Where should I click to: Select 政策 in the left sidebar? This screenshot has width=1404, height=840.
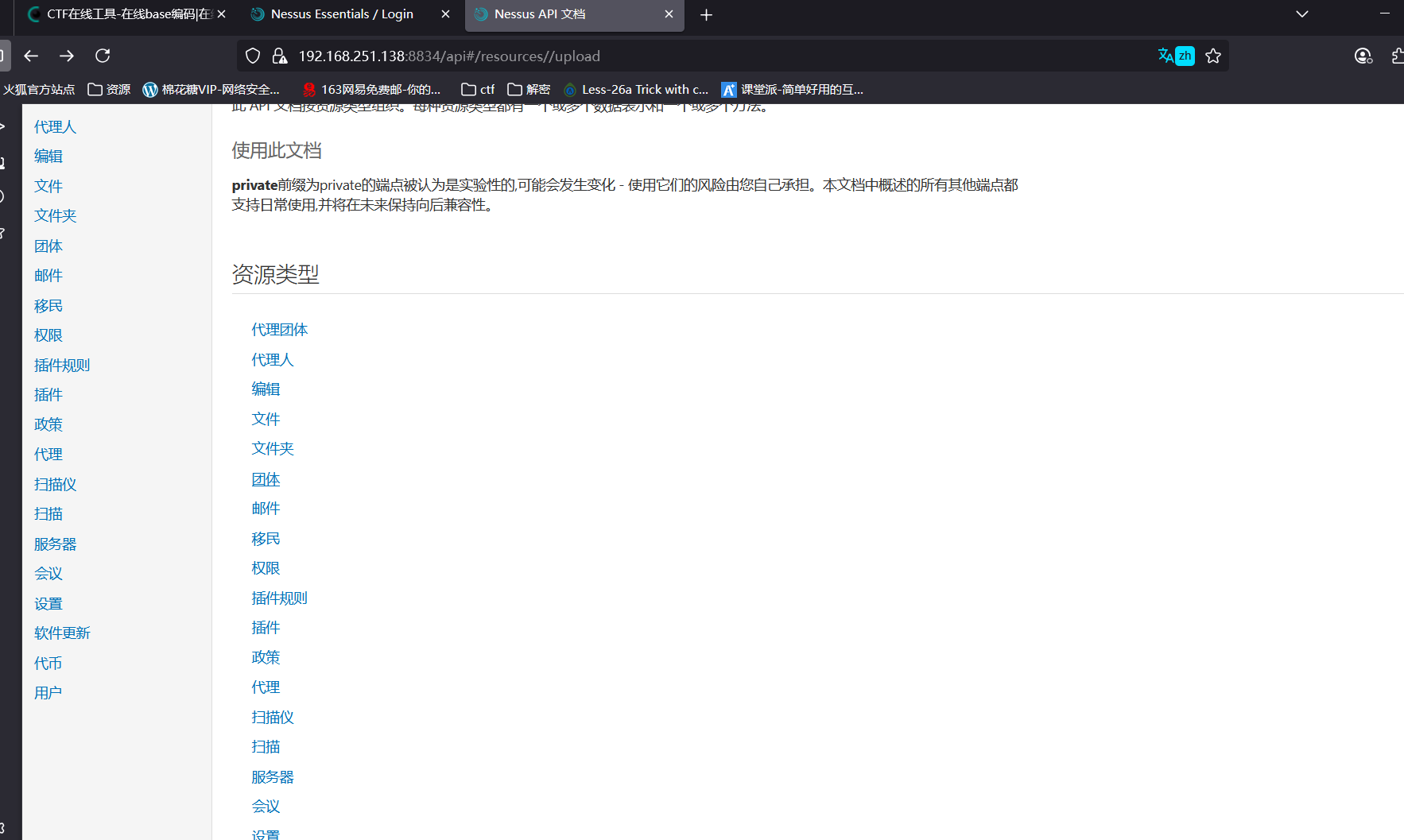point(48,424)
